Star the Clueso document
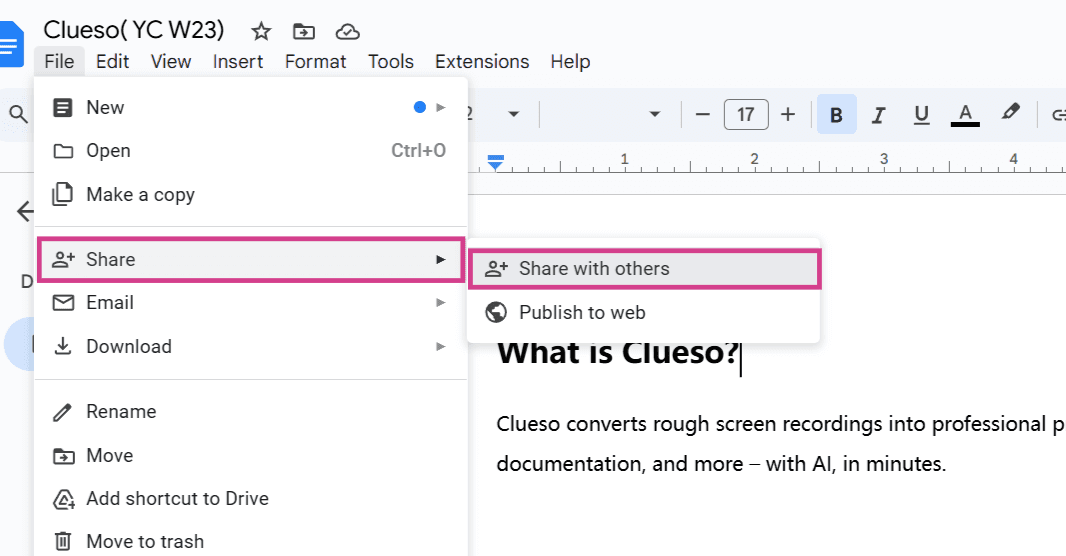This screenshot has height=556, width=1066. pos(261,31)
